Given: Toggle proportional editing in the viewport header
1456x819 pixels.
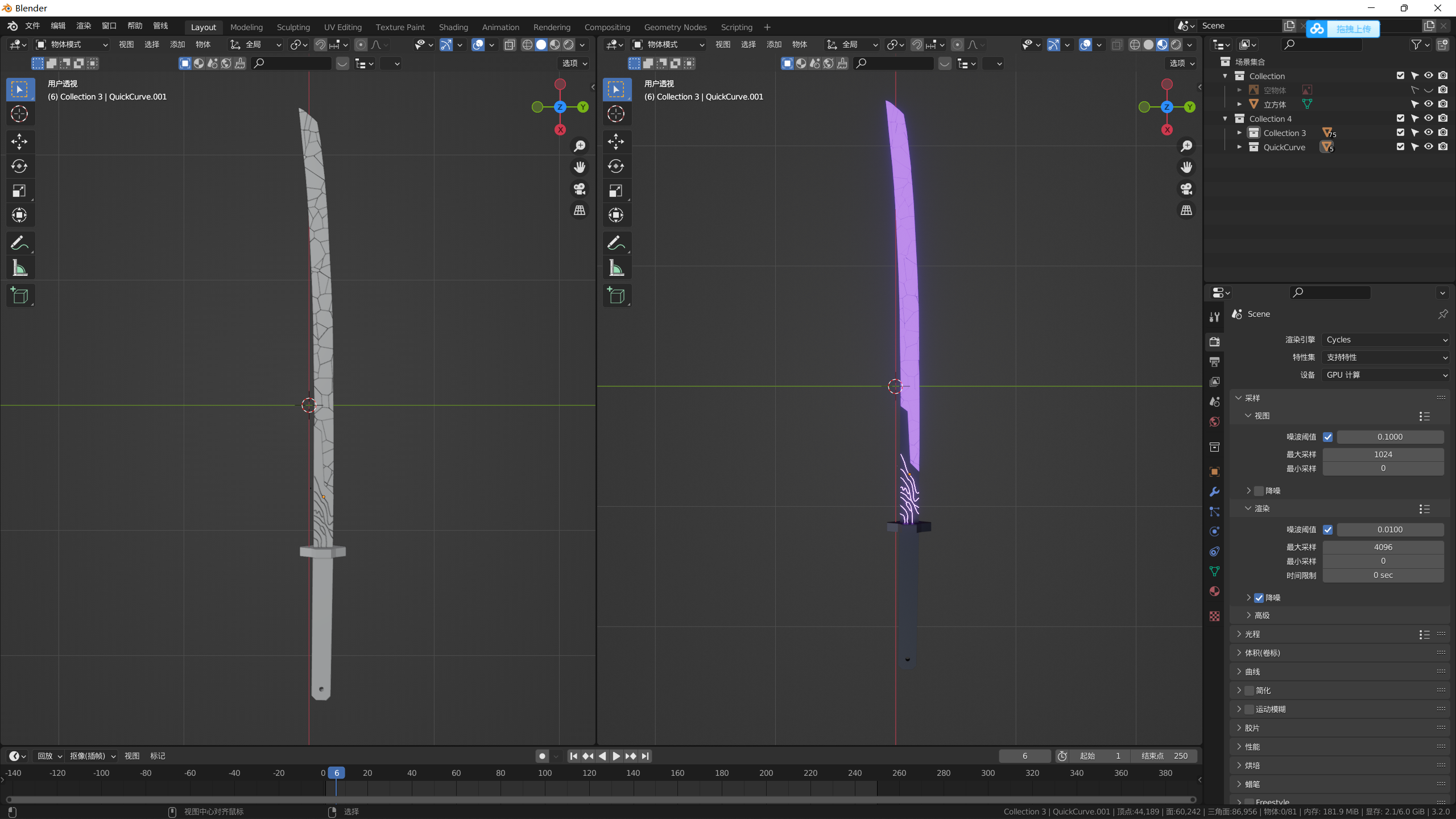Looking at the screenshot, I should point(361,45).
